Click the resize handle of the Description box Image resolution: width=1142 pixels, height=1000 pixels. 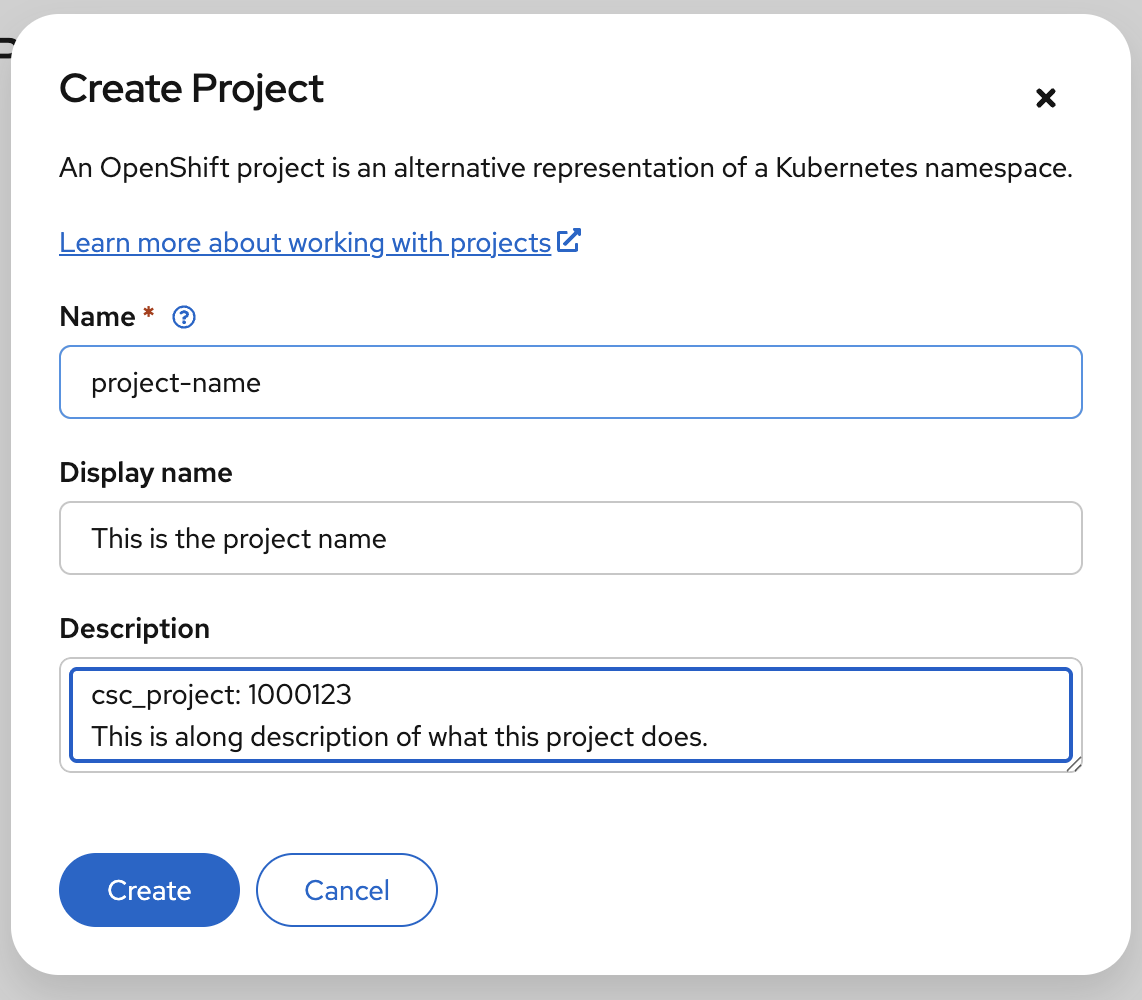(x=1075, y=766)
